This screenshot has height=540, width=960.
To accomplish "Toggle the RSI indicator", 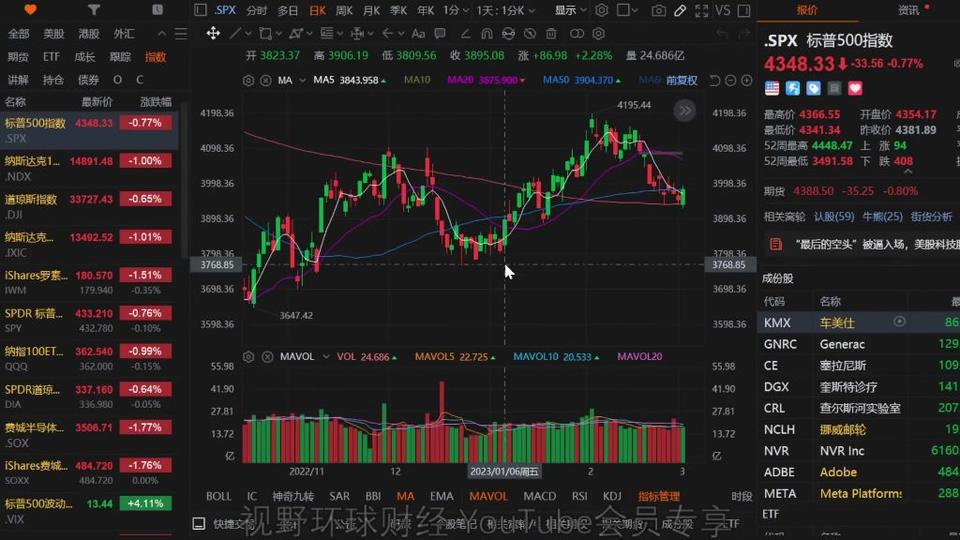I will tap(579, 496).
